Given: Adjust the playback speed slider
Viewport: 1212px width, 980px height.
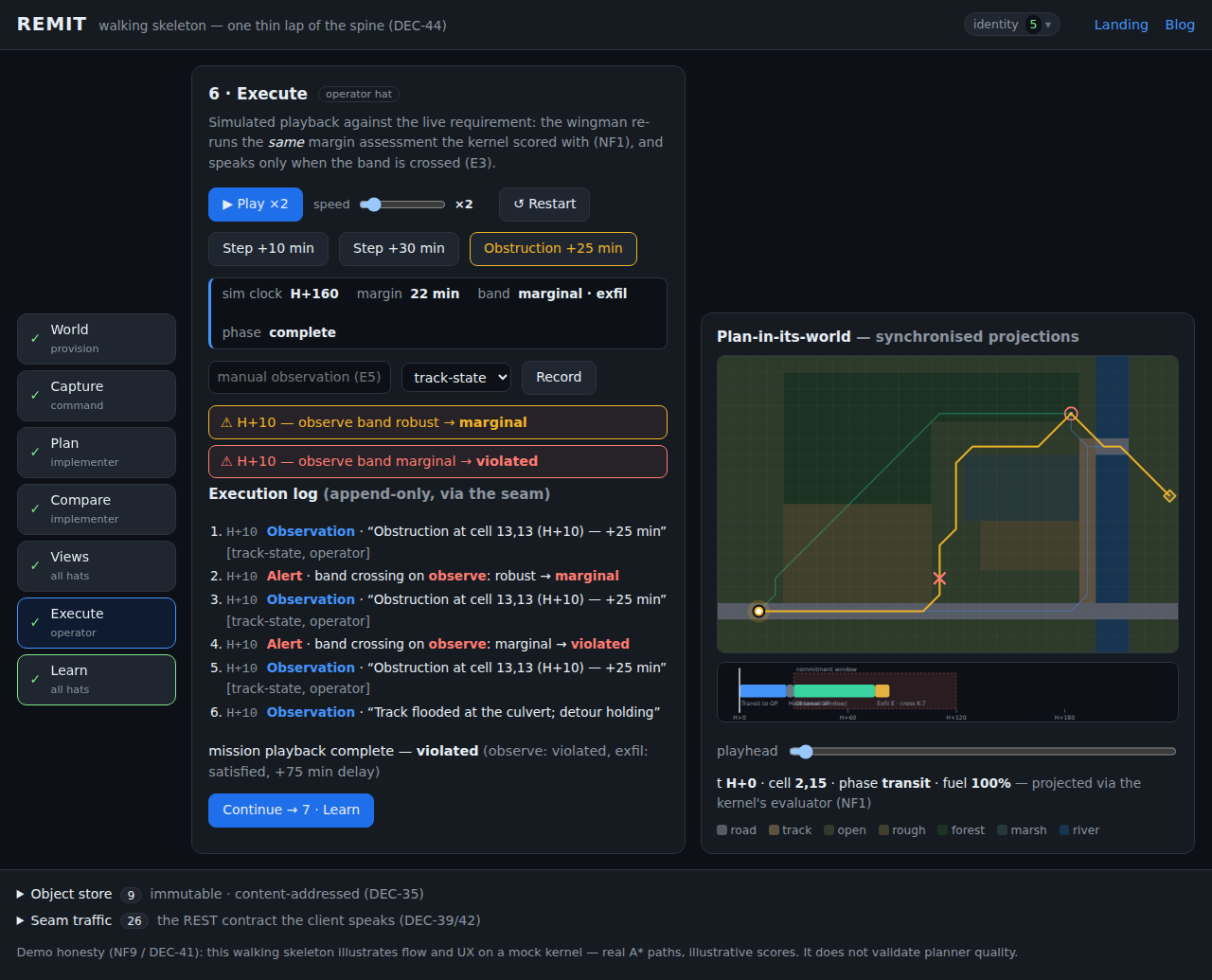Looking at the screenshot, I should click(x=402, y=205).
